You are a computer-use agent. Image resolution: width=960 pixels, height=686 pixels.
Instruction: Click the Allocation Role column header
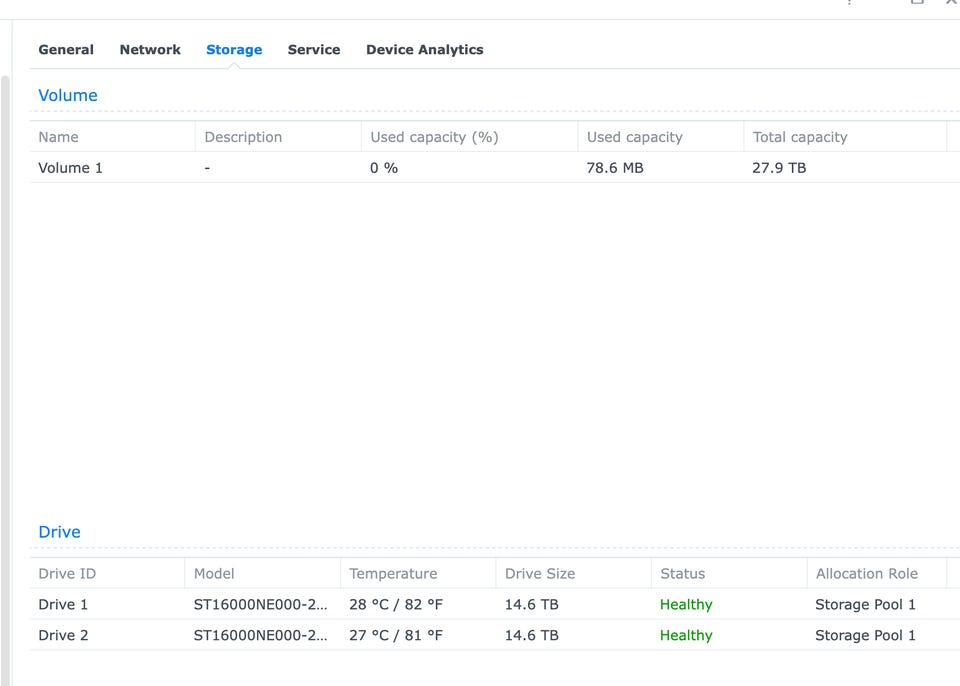[866, 574]
